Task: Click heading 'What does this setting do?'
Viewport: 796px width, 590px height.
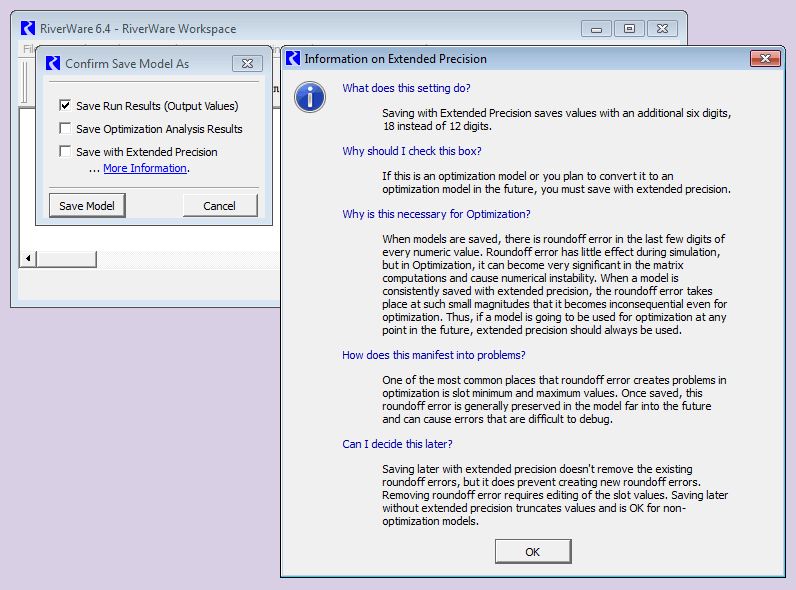Action: click(406, 88)
